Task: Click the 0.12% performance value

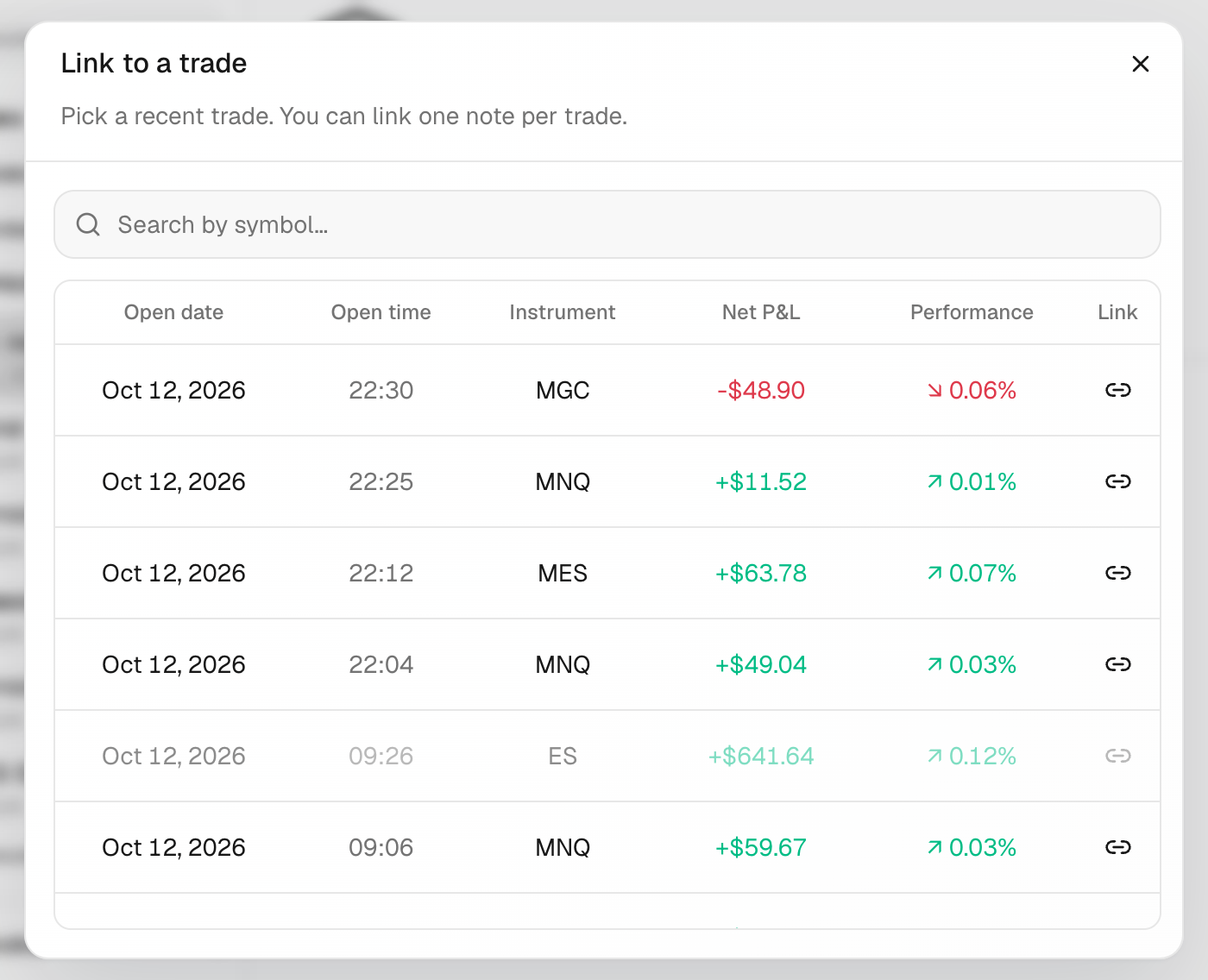Action: [x=982, y=756]
